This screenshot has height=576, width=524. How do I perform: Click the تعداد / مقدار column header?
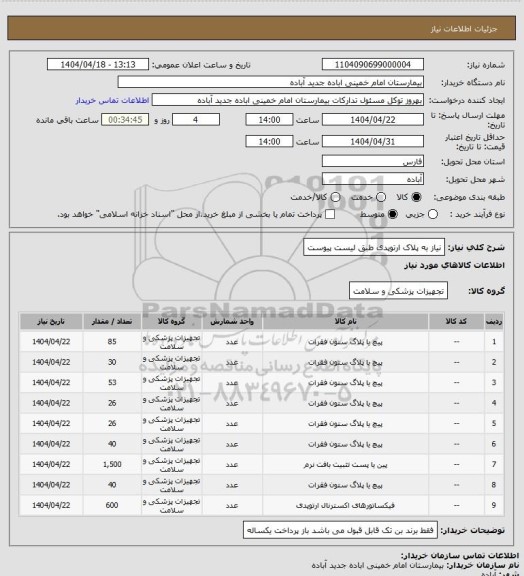point(112,321)
